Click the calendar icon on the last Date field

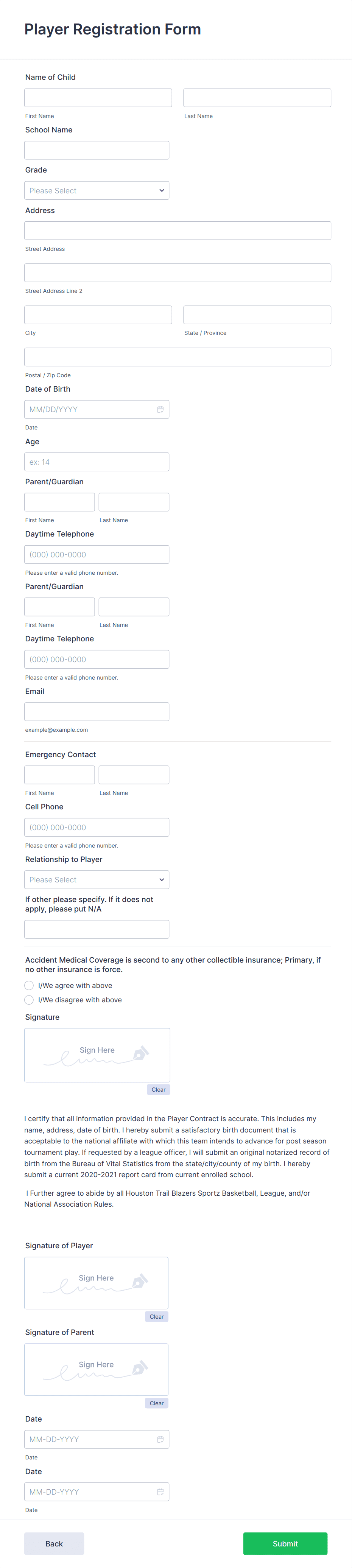point(160,1492)
